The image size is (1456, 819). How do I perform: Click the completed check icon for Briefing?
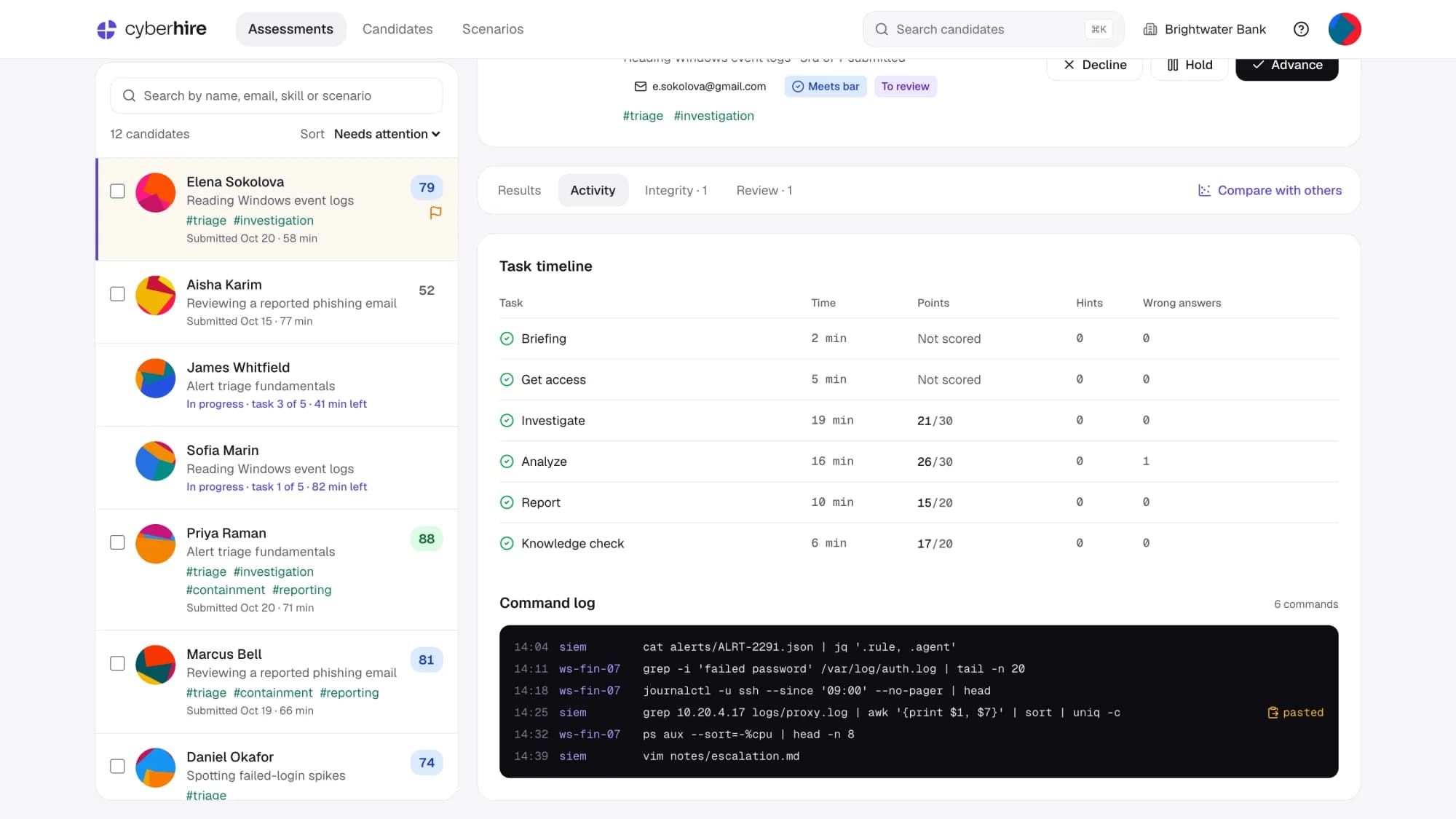(507, 339)
